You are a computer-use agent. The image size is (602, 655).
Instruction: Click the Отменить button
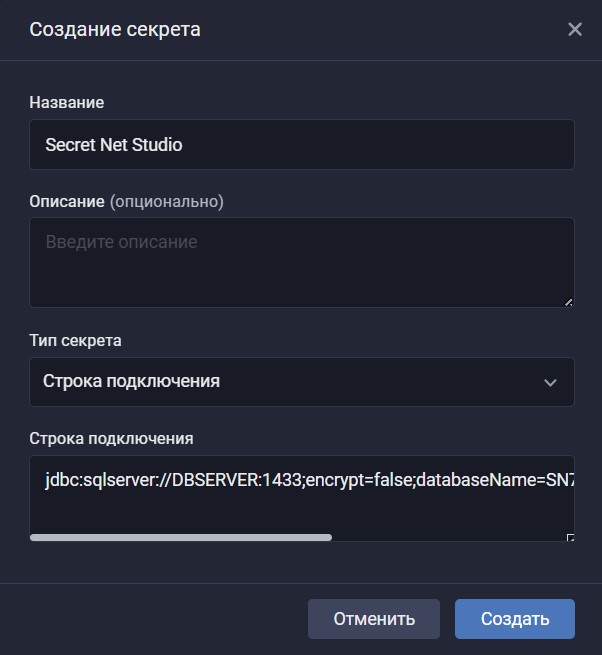[x=374, y=619]
